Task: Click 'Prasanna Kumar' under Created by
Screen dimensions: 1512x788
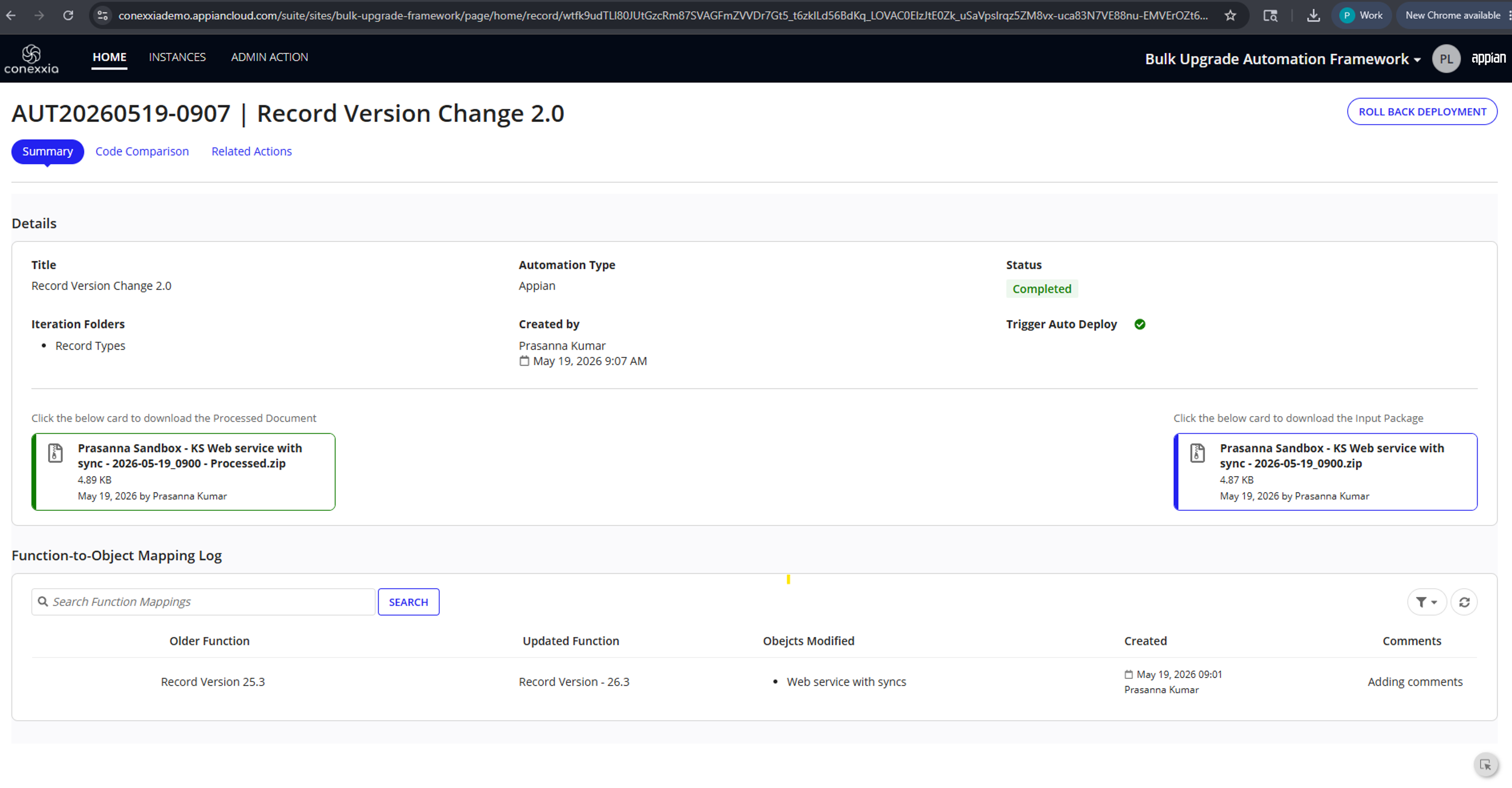Action: pyautogui.click(x=562, y=346)
